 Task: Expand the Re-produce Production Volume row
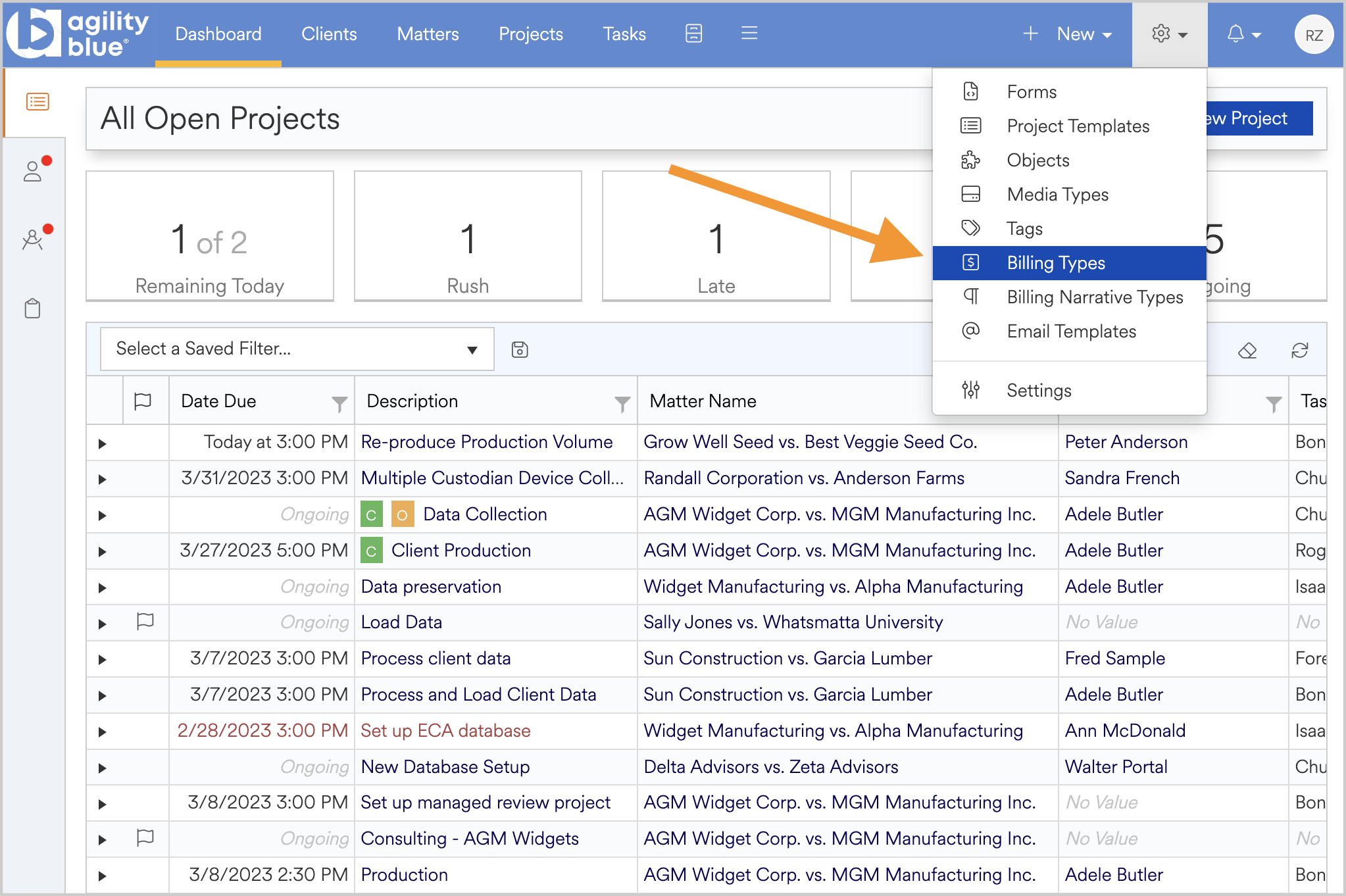pyautogui.click(x=103, y=443)
